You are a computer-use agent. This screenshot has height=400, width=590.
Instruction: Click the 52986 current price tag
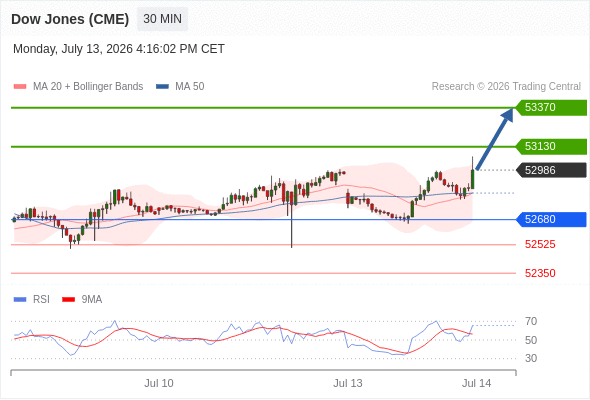[x=551, y=170]
